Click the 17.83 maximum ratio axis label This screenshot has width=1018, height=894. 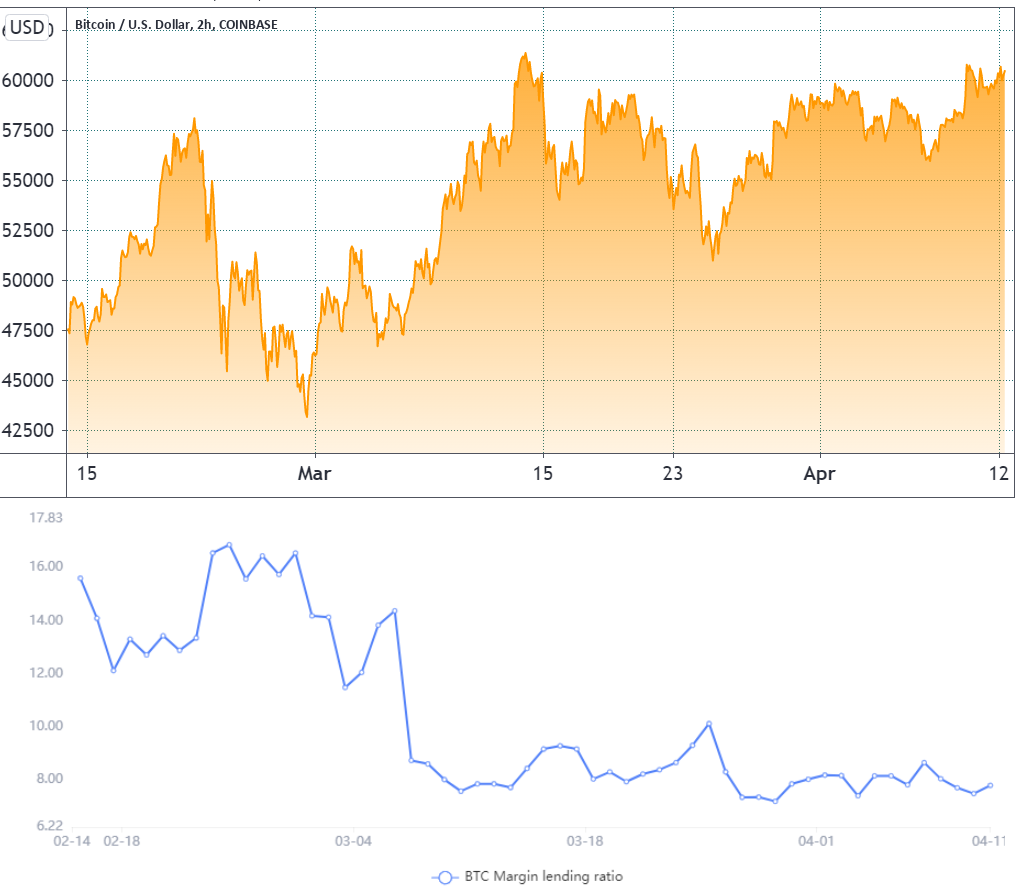pyautogui.click(x=46, y=517)
